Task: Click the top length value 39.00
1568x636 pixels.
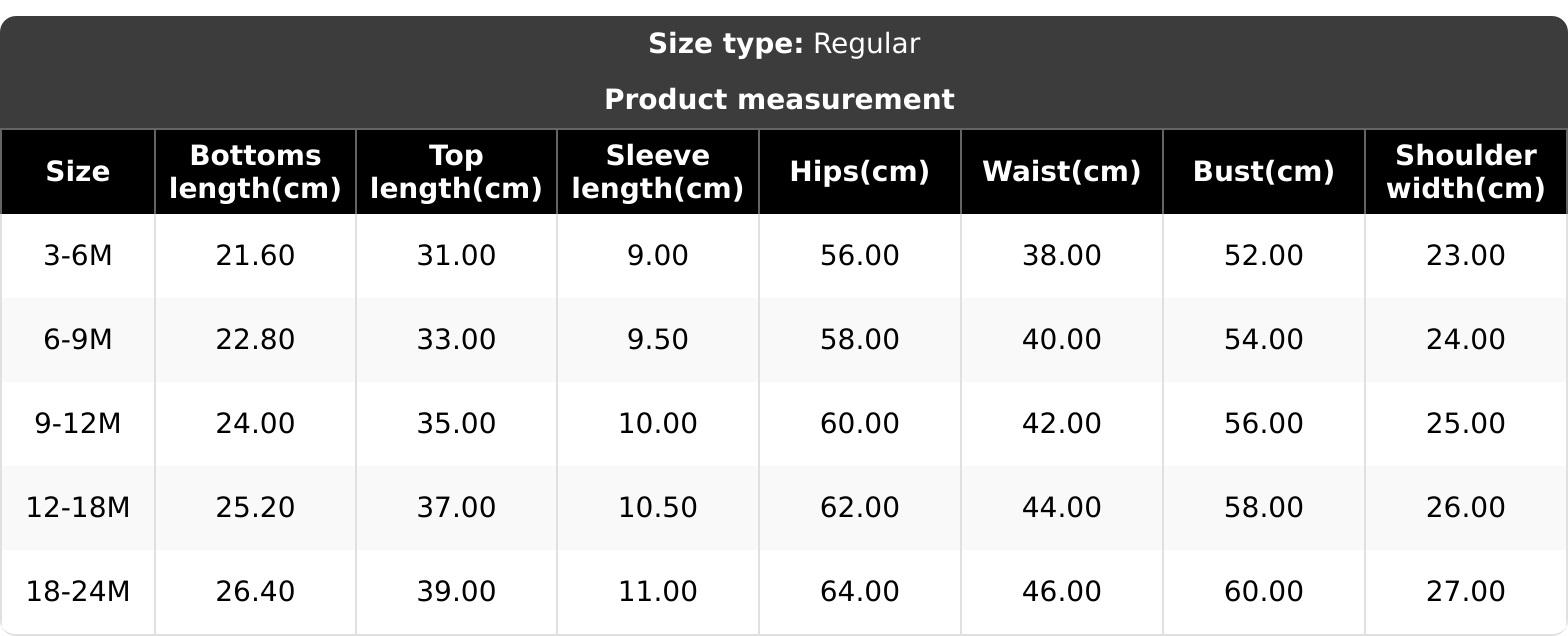Action: point(456,592)
